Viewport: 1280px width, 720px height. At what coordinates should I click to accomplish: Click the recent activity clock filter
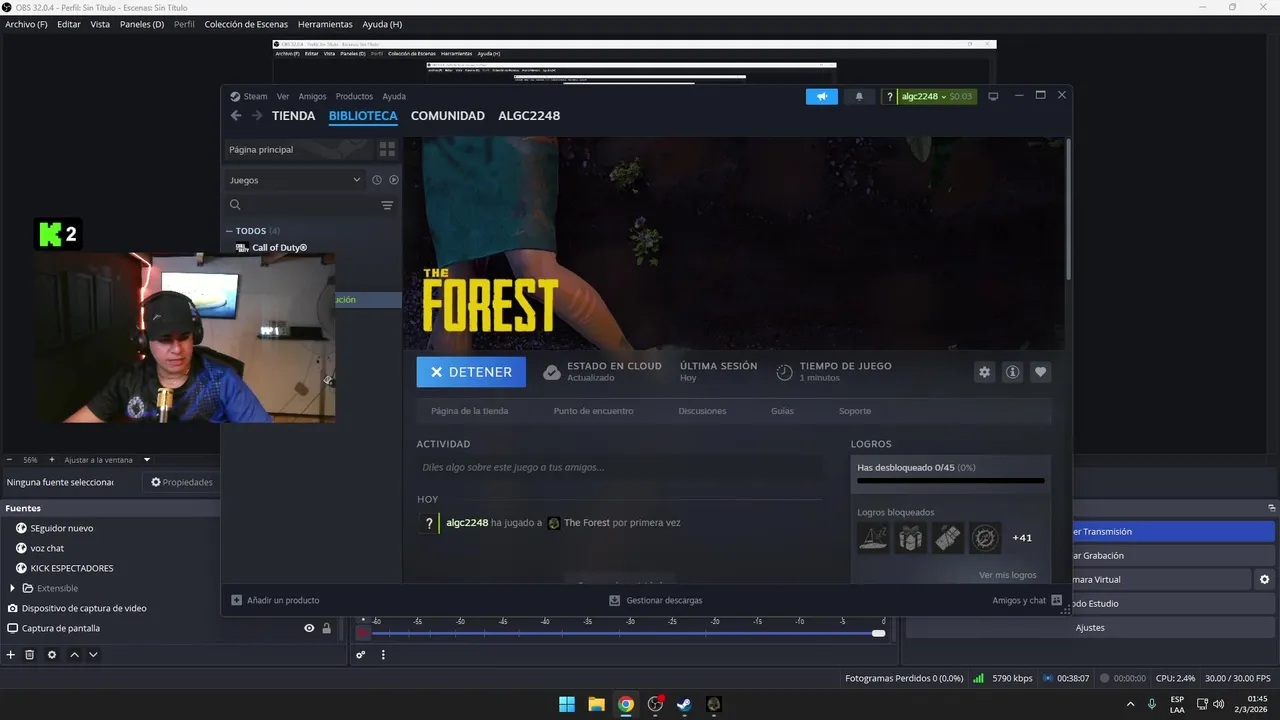pos(377,180)
